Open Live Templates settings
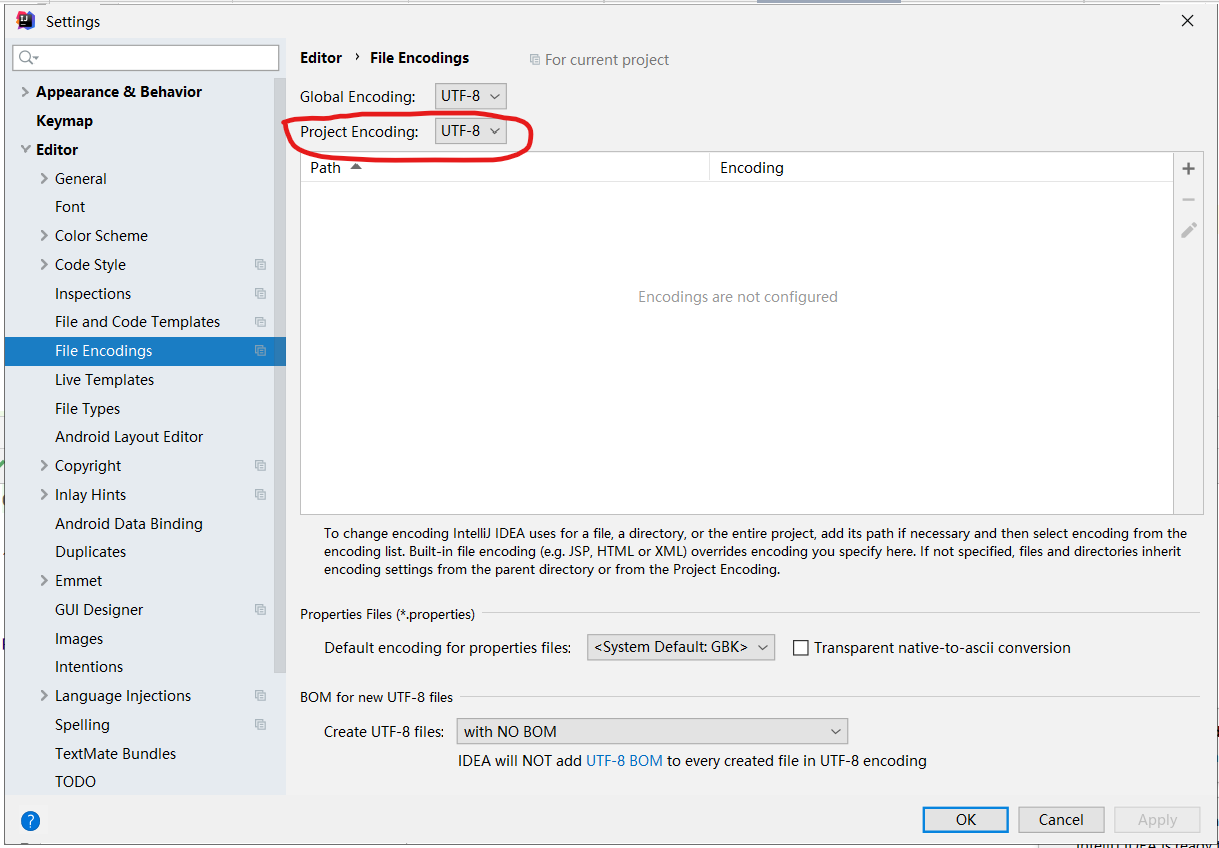 click(104, 380)
